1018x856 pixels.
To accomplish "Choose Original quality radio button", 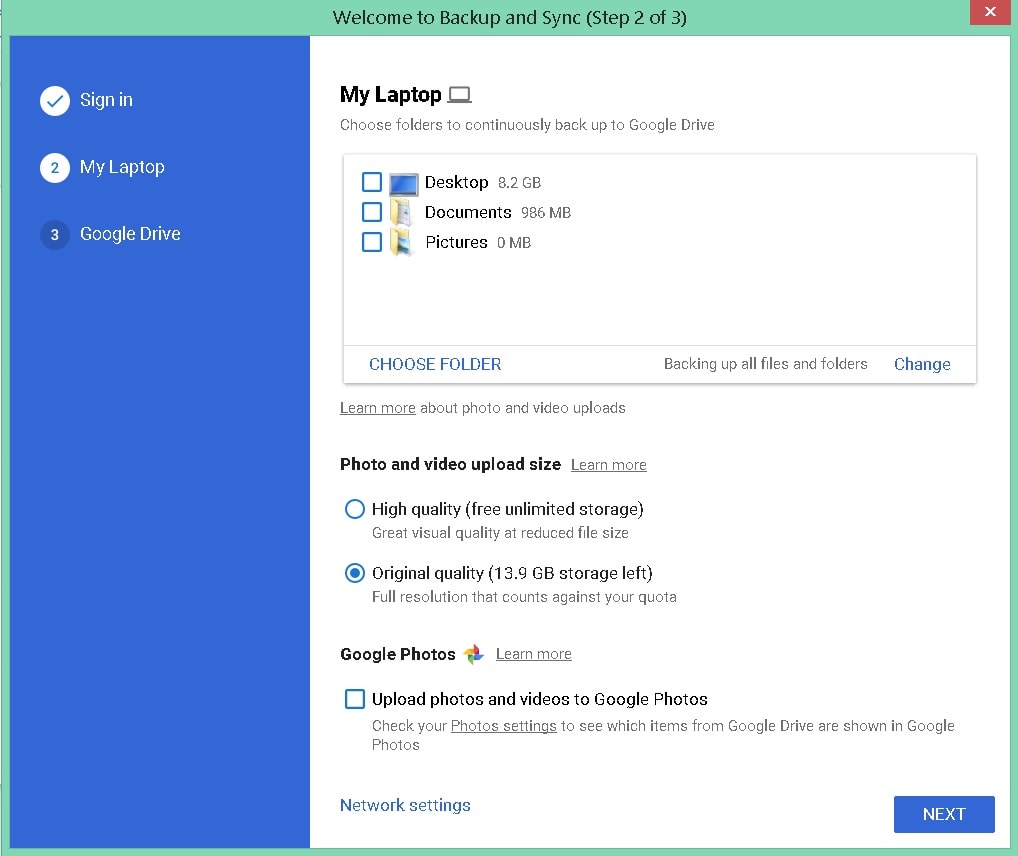I will [x=355, y=573].
